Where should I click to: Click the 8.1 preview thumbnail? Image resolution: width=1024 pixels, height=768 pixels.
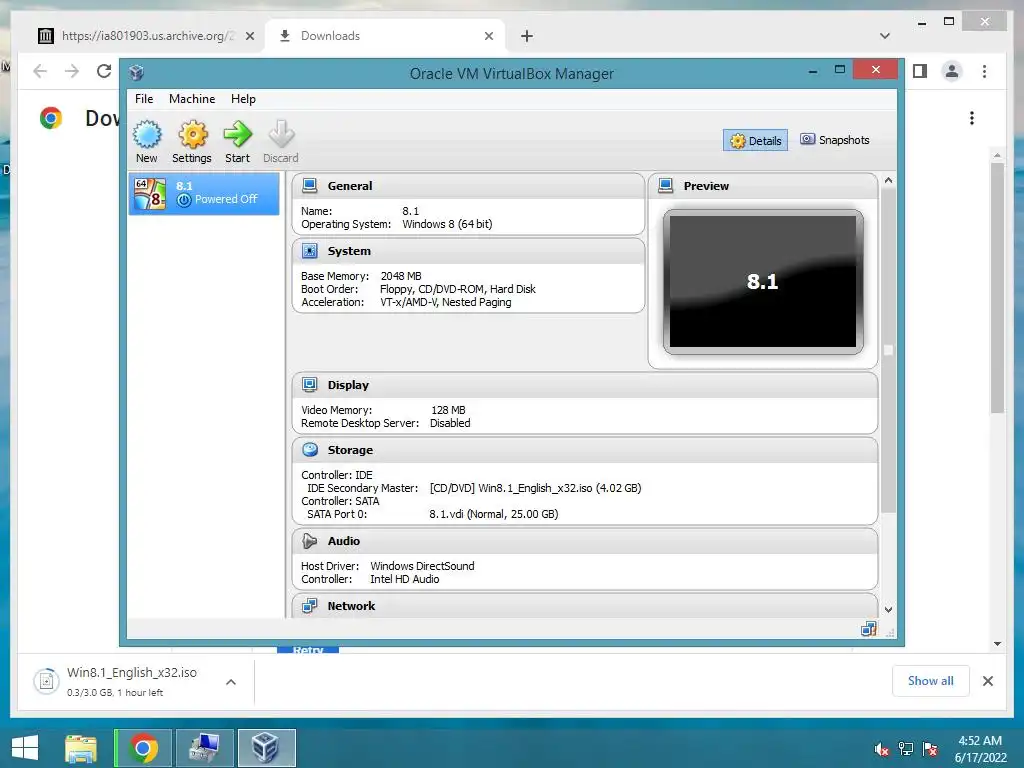pos(763,281)
